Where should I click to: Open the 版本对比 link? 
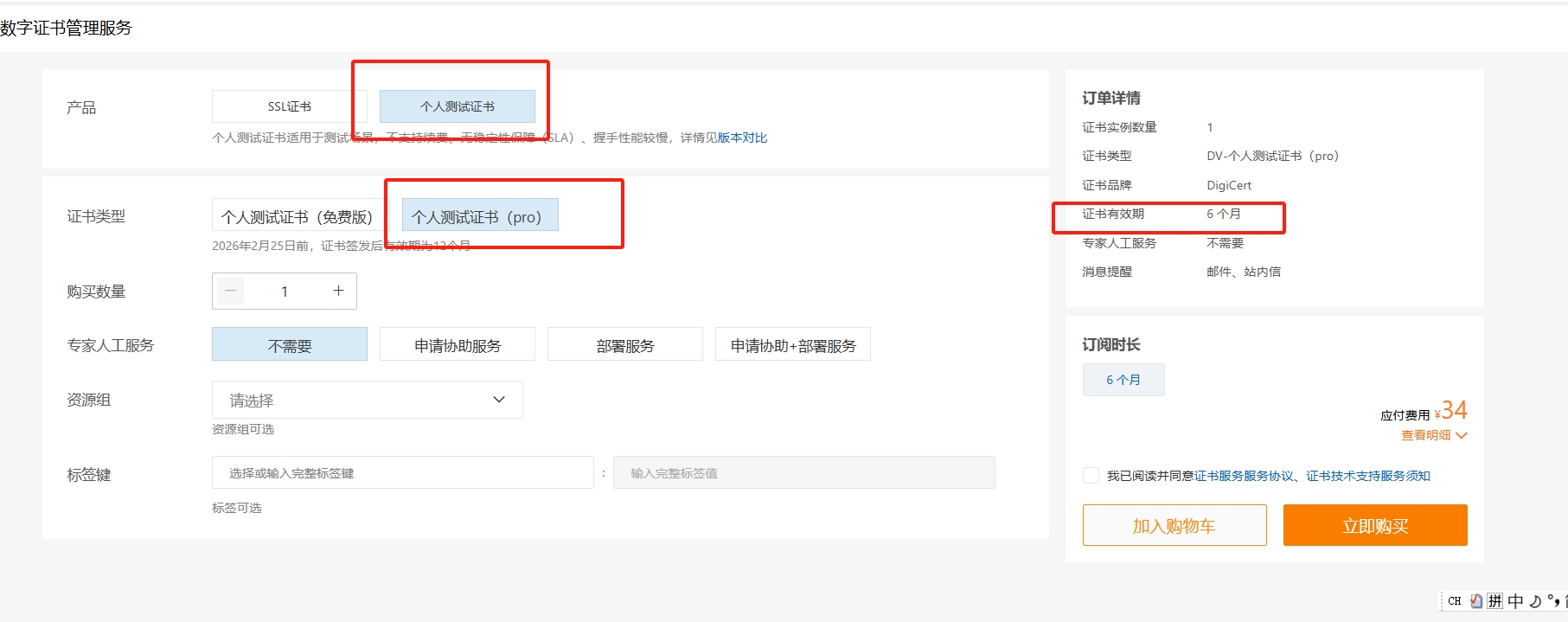pyautogui.click(x=742, y=138)
